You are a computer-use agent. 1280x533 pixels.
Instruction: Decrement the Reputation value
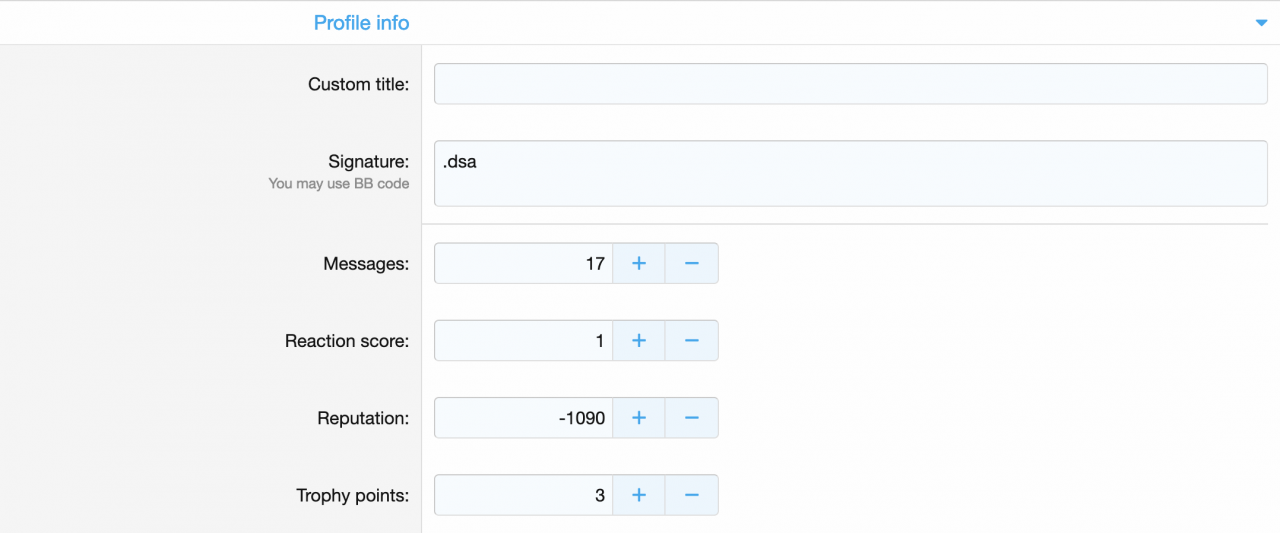click(x=691, y=418)
